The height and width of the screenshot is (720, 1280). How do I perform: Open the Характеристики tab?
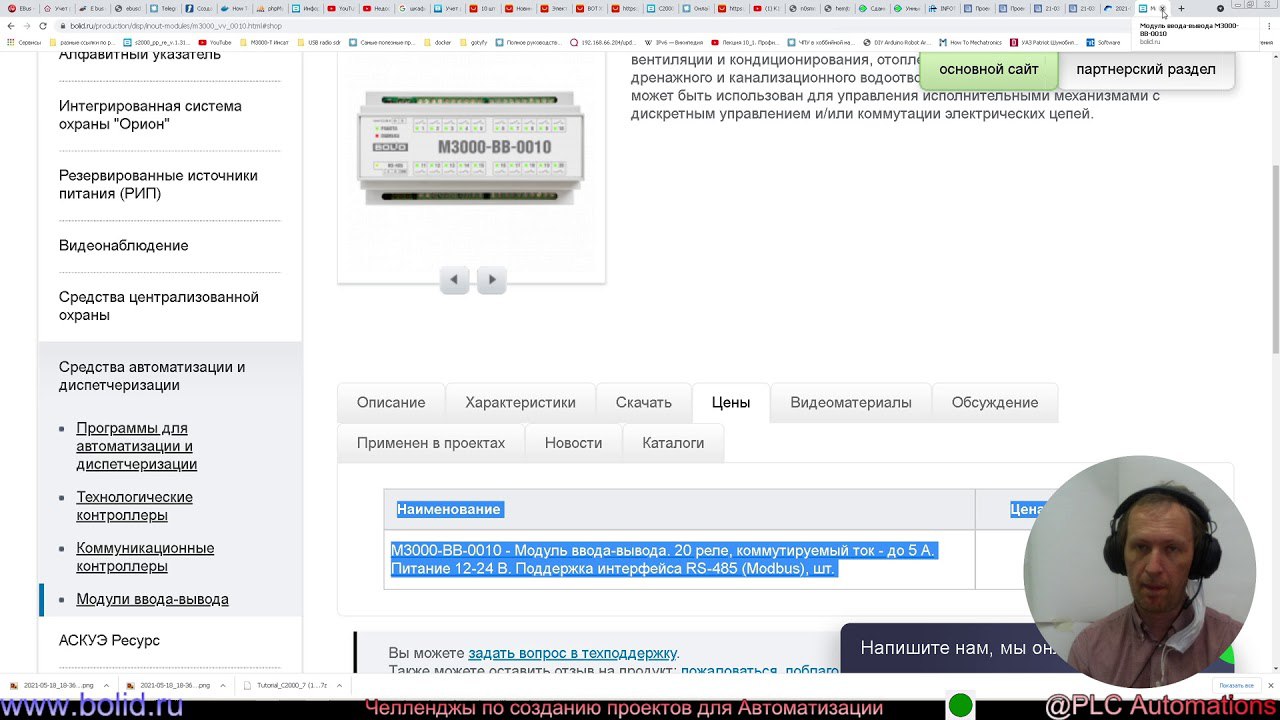[520, 403]
